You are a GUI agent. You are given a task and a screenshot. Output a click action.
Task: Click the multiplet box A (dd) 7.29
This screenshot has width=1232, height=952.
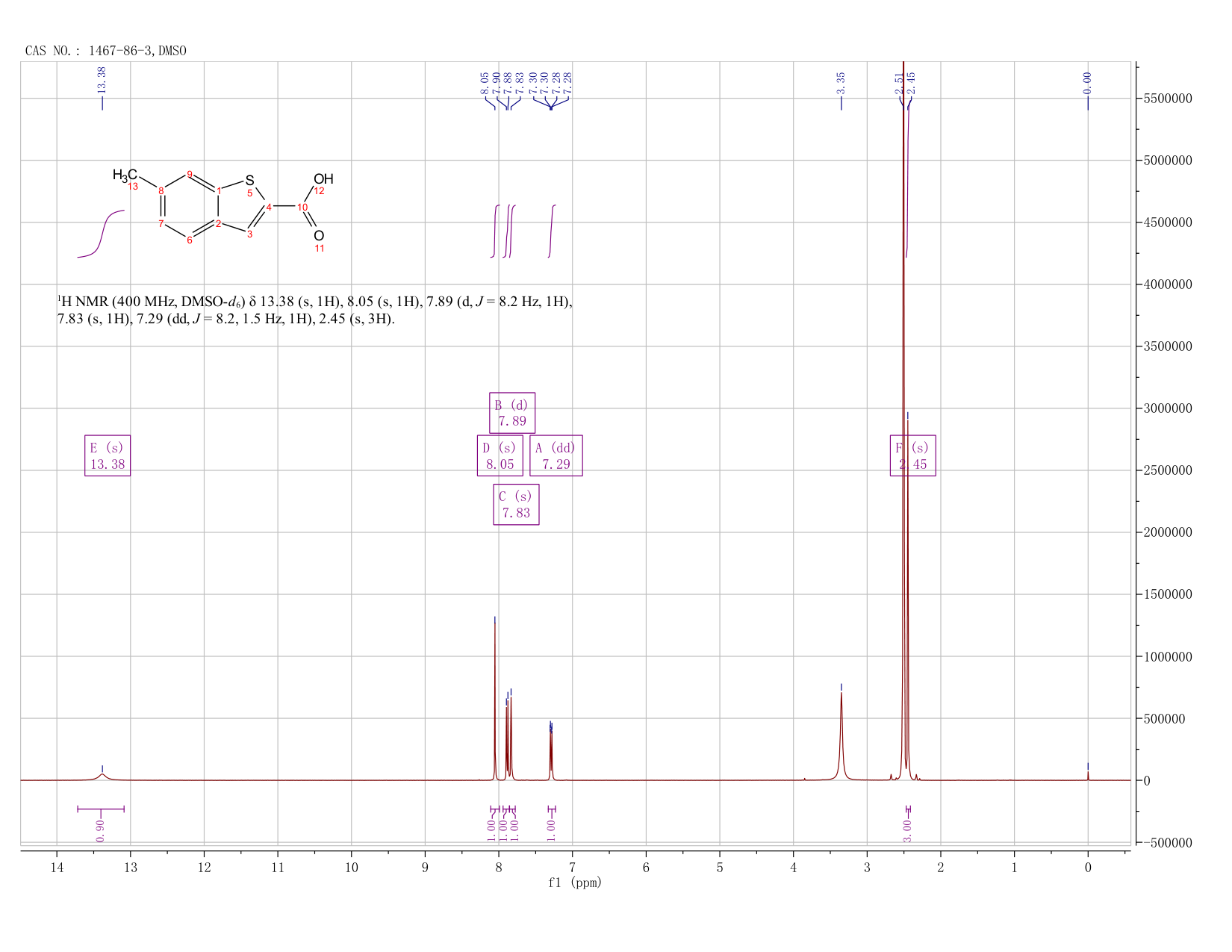(556, 455)
